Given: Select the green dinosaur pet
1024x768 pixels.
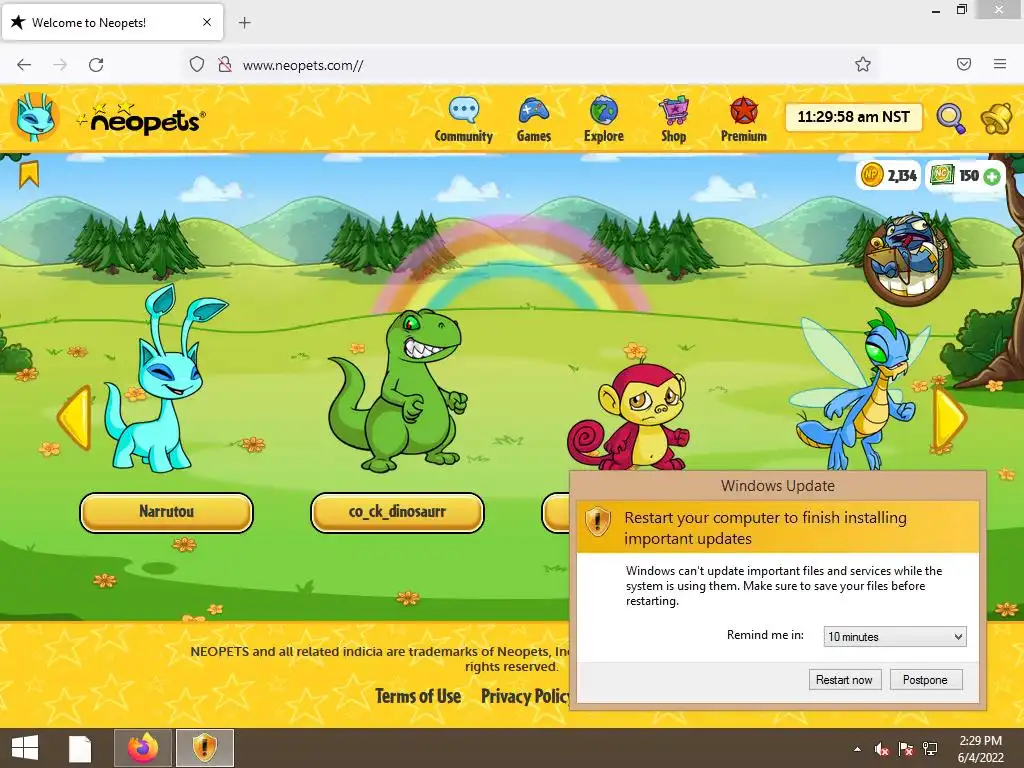Looking at the screenshot, I should pyautogui.click(x=397, y=391).
